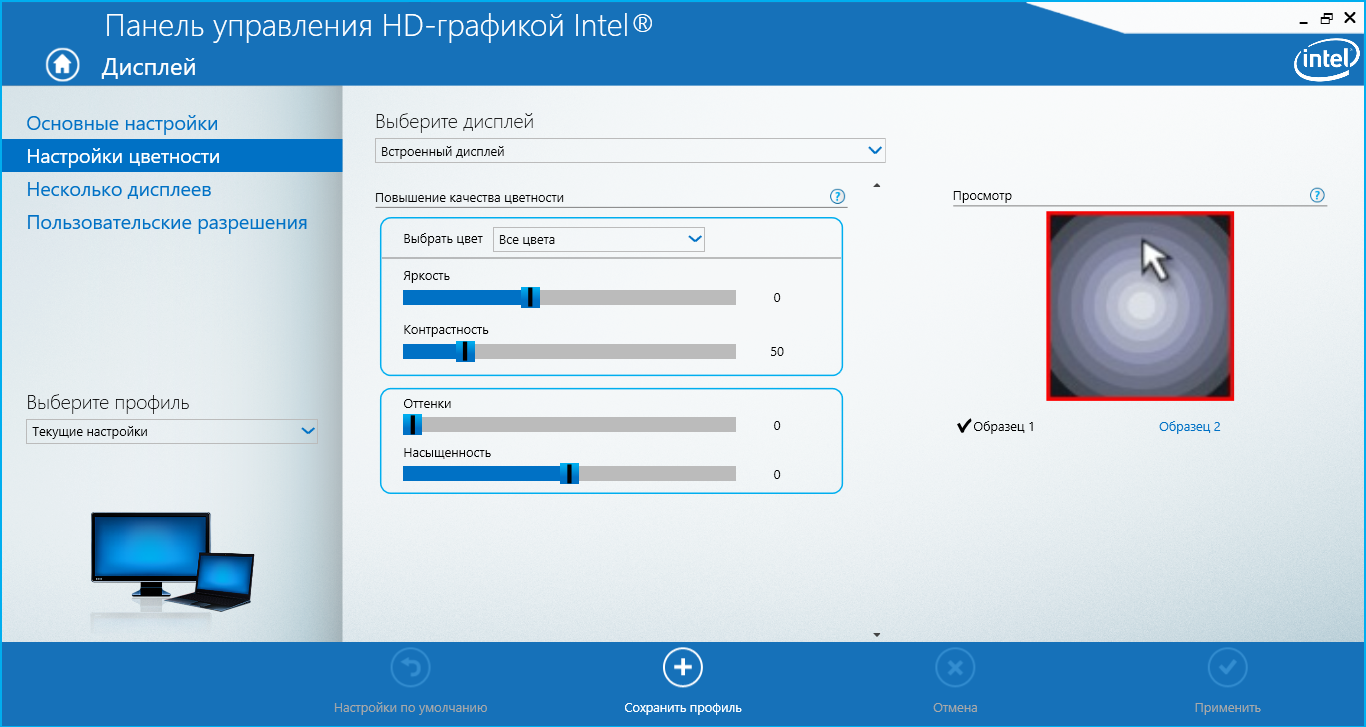Click the scroll up arrow of settings pane
Image resolution: width=1366 pixels, height=727 pixels.
click(x=877, y=185)
